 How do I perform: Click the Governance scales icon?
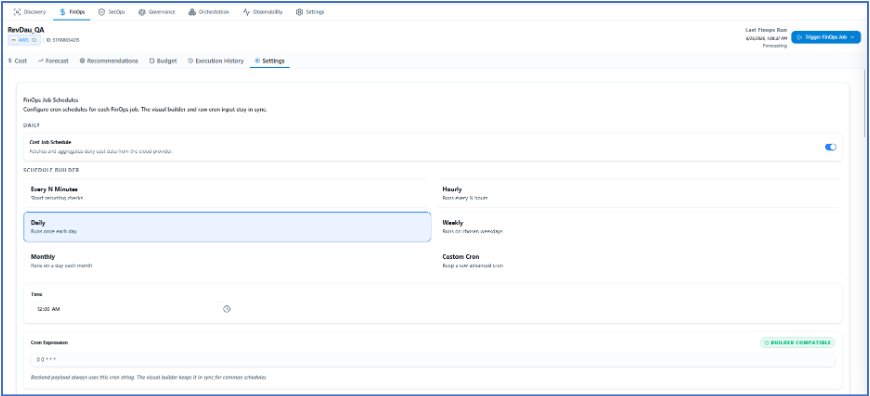coord(142,12)
